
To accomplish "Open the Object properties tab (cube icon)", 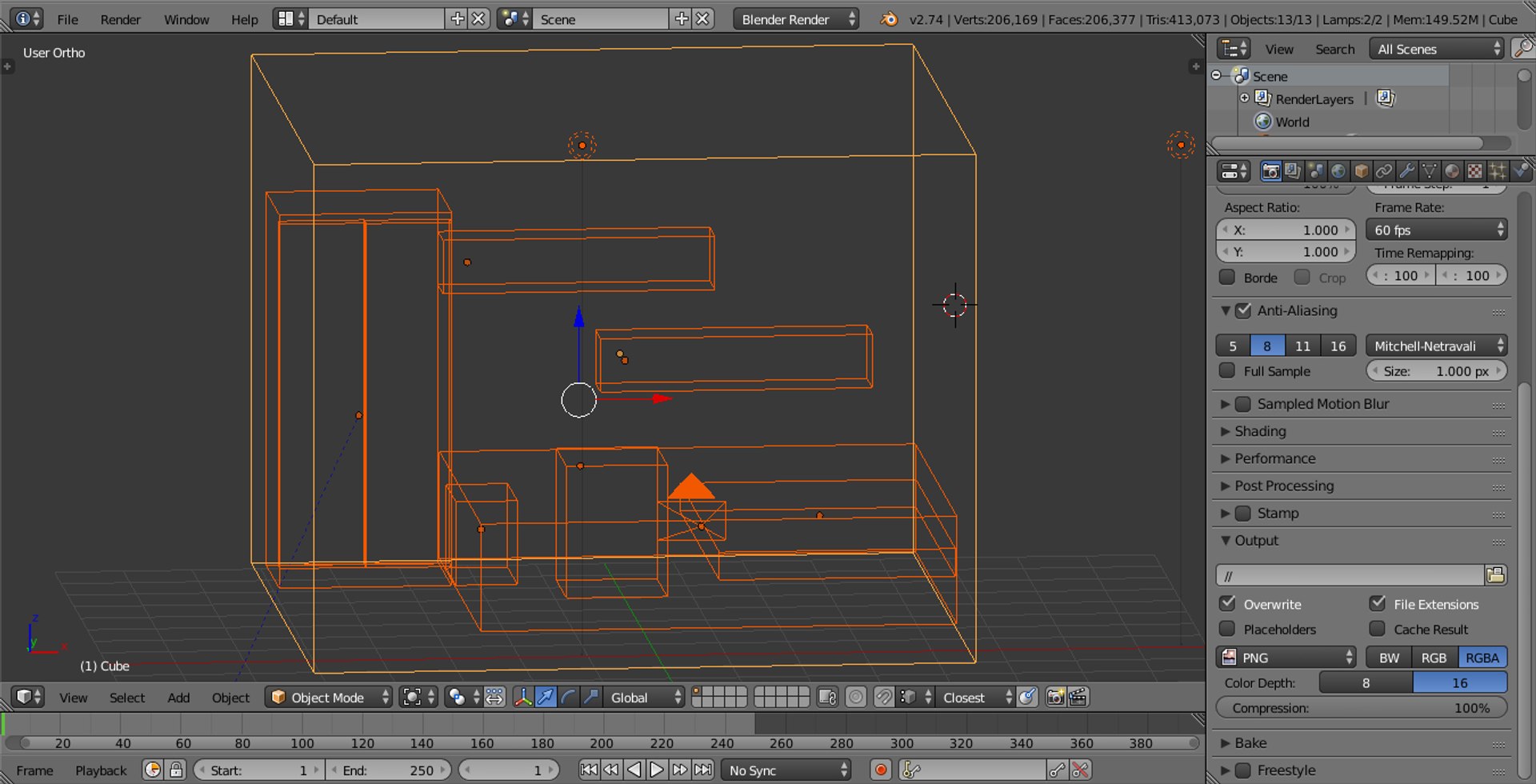I will click(x=1361, y=171).
